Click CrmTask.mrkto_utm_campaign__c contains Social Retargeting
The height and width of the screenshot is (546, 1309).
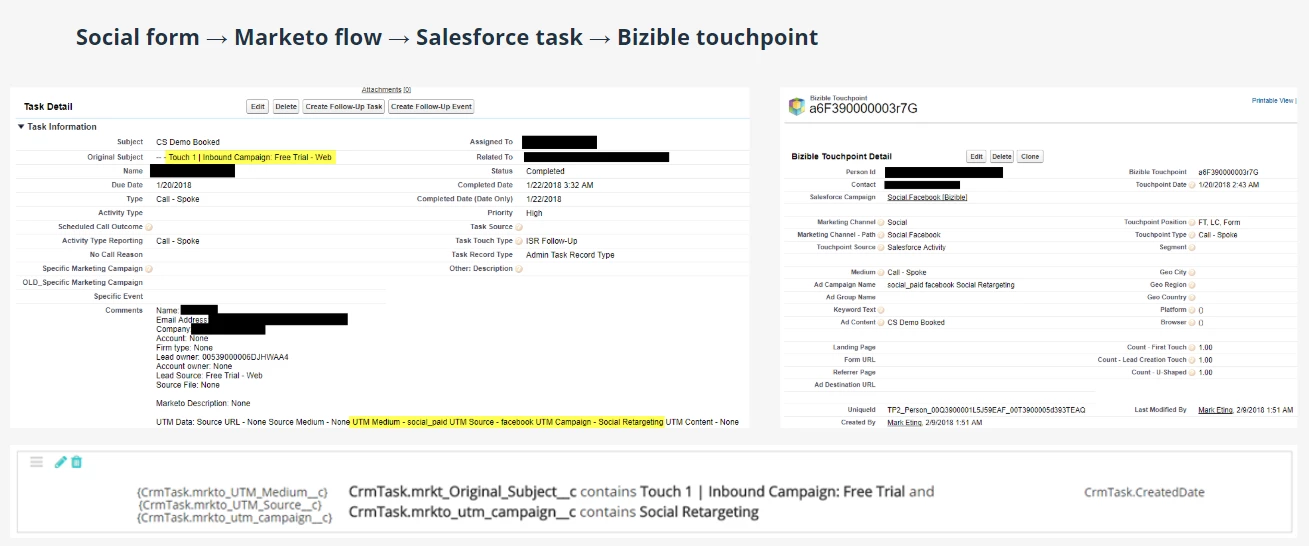pos(553,512)
